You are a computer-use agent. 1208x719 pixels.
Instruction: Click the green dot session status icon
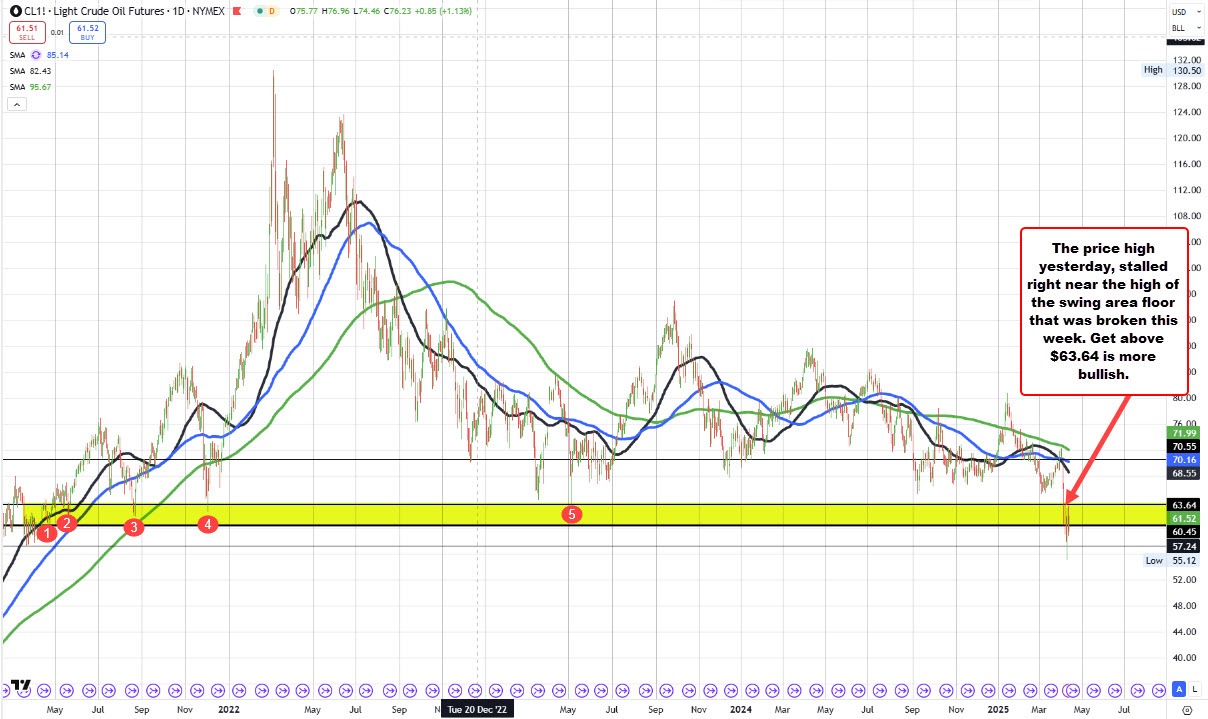click(258, 11)
